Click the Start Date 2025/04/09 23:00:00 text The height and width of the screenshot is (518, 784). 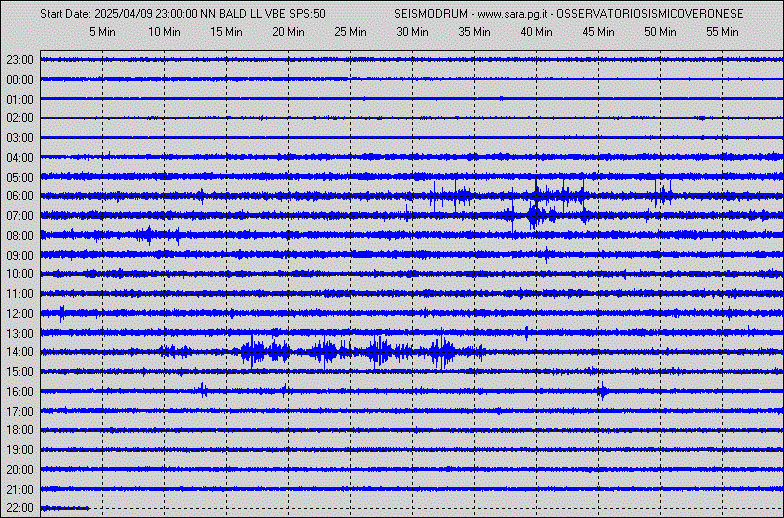tap(119, 14)
